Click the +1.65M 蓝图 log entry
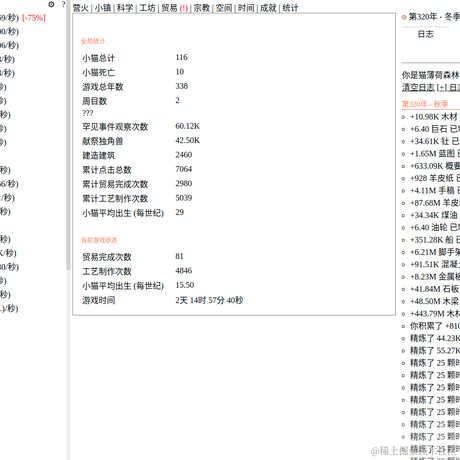The height and width of the screenshot is (460, 460). [435, 154]
